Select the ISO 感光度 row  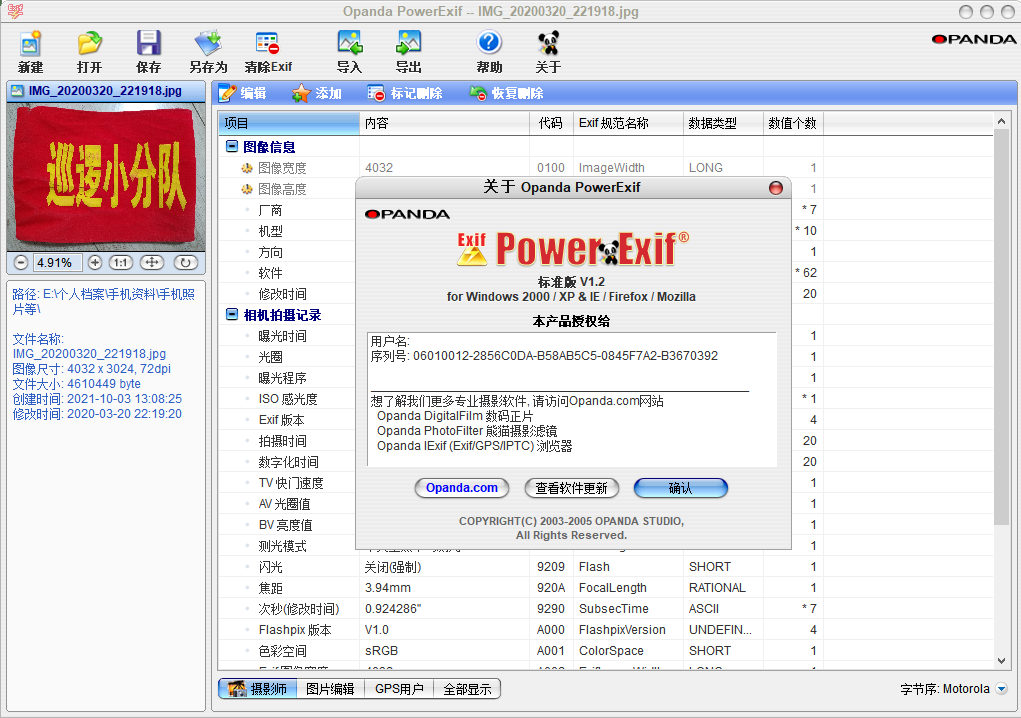pos(288,399)
